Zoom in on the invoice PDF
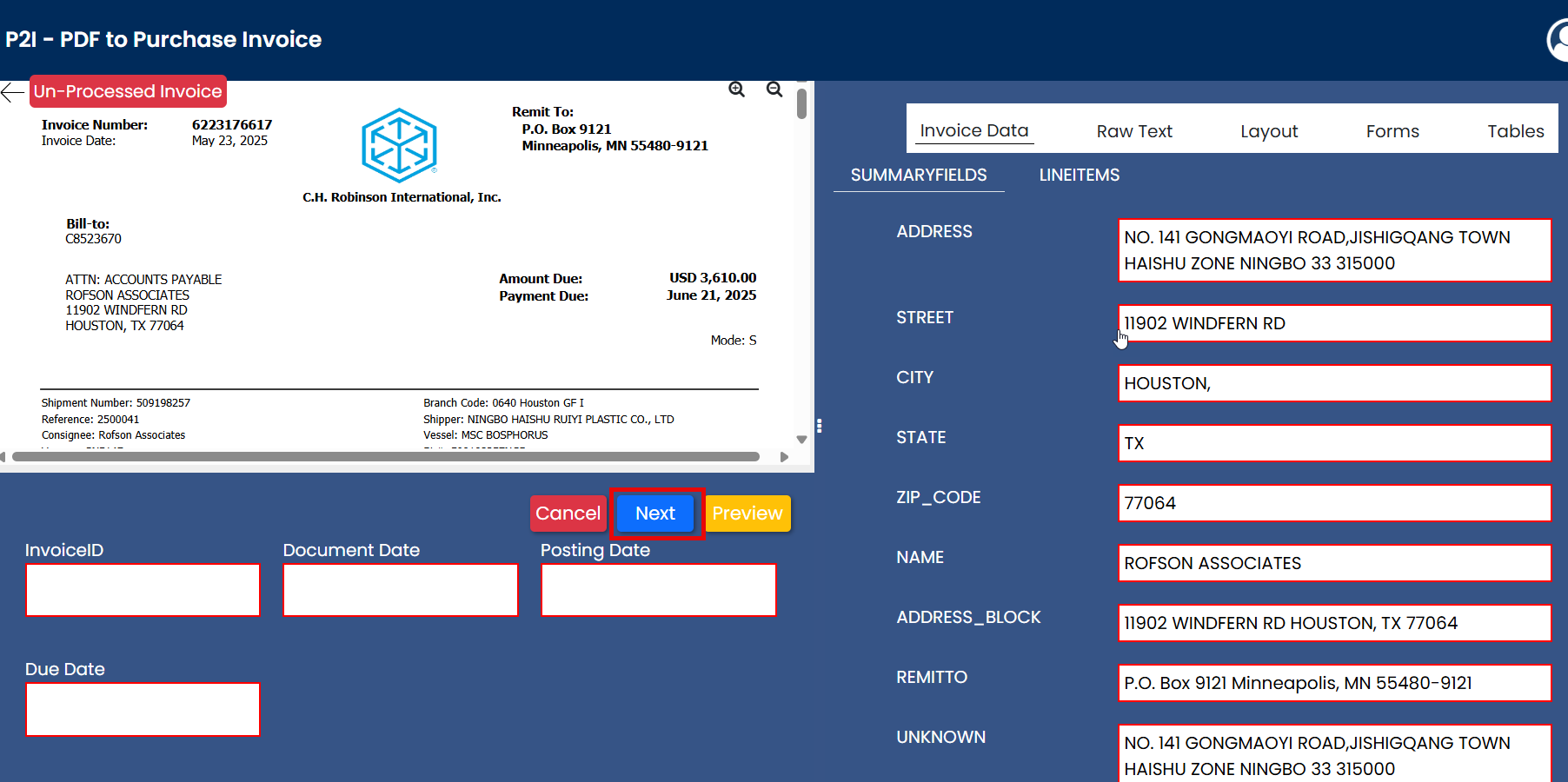Screen dimensions: 1568x782 pyautogui.click(x=736, y=89)
